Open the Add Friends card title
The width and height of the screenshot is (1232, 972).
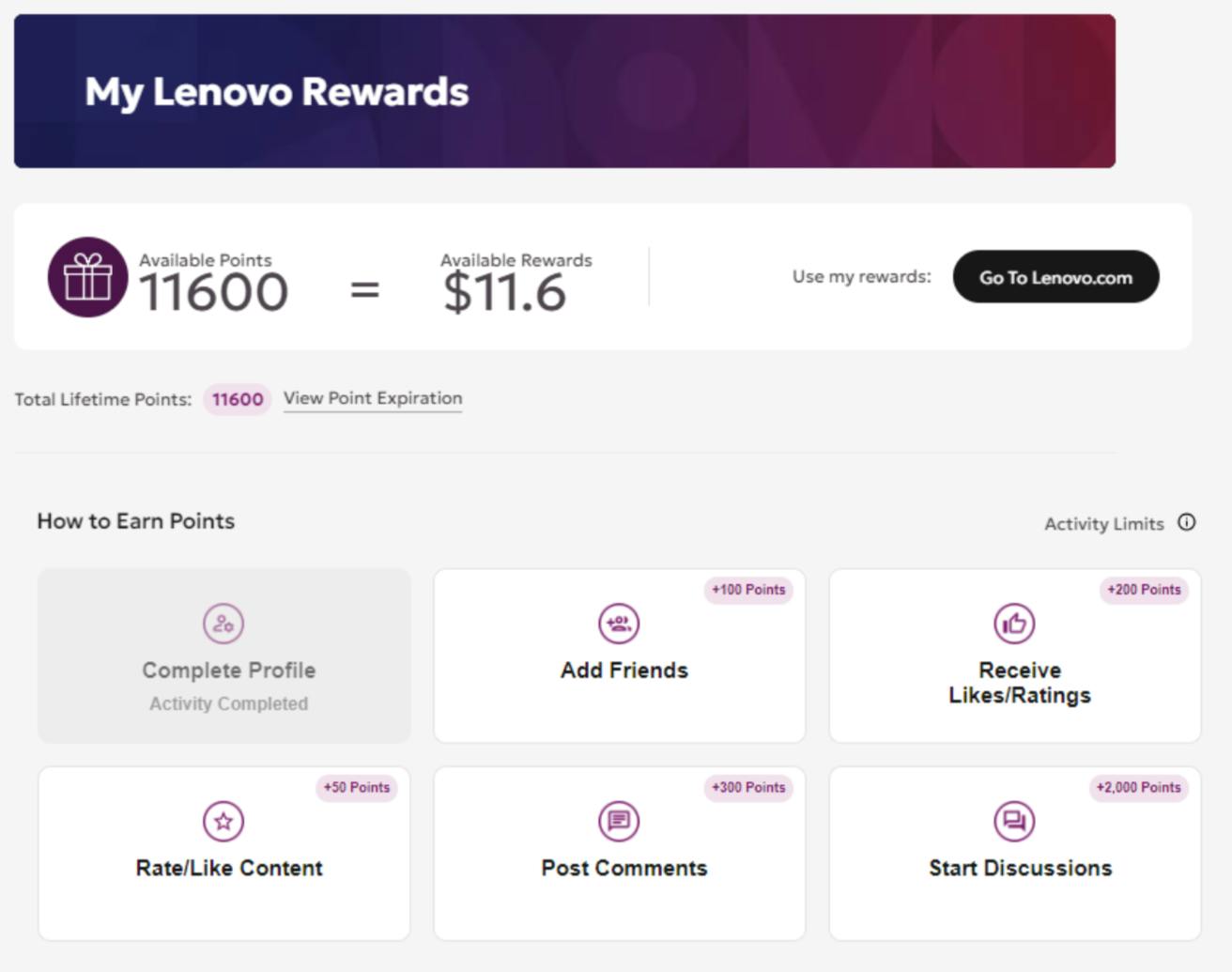(624, 671)
